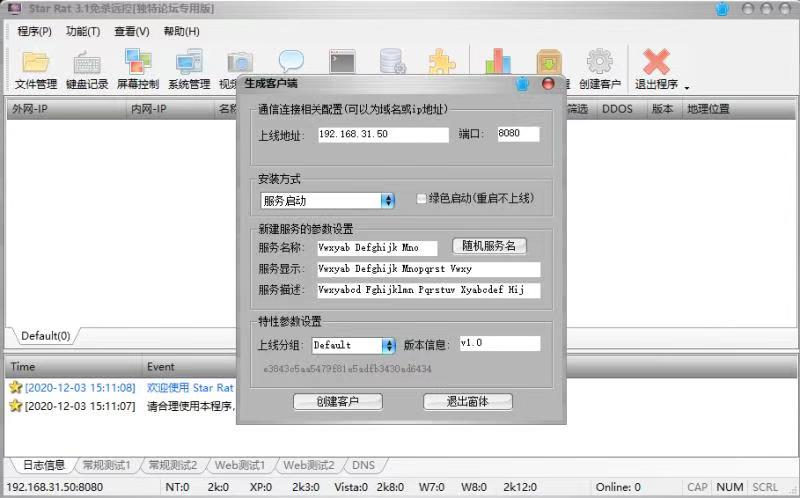The width and height of the screenshot is (800, 498).
Task: Click the 服务显示 input field
Action: (429, 269)
